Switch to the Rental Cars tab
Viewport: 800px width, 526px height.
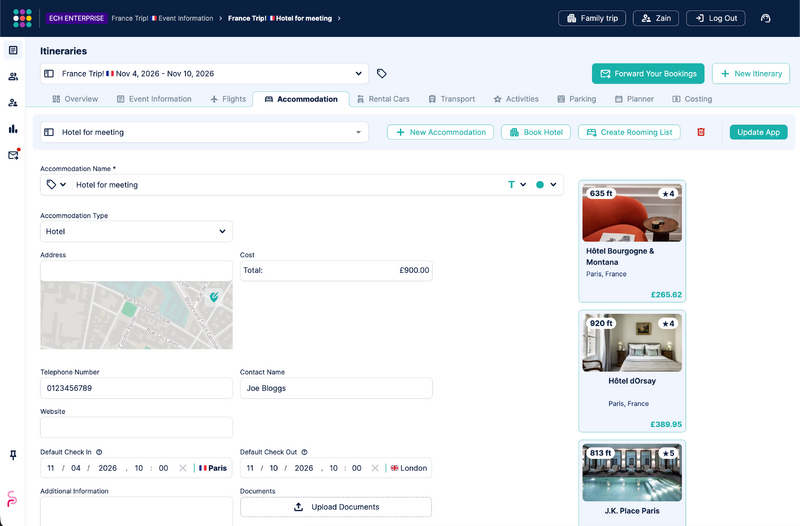(x=383, y=99)
